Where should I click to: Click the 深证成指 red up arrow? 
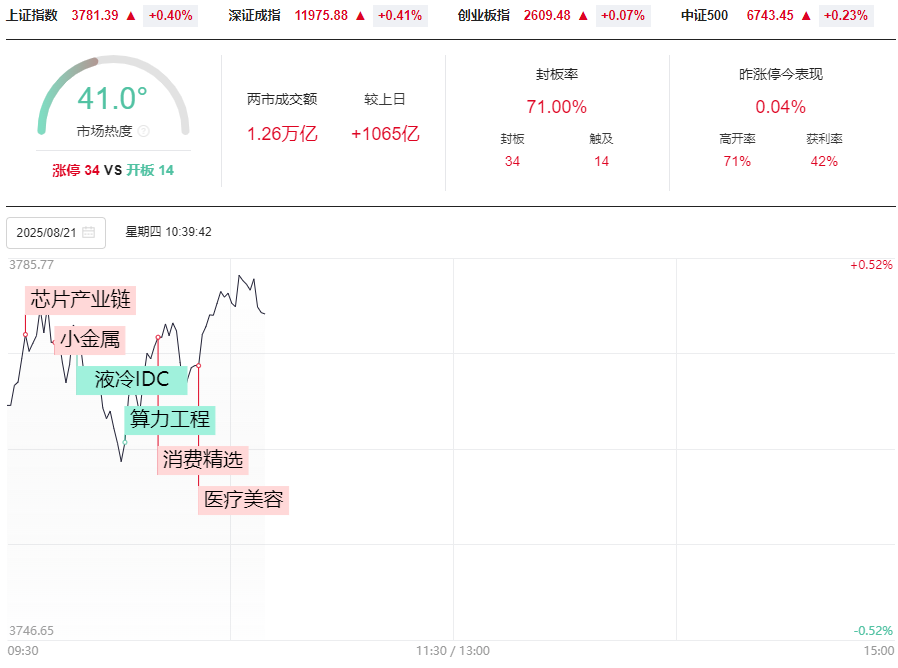coord(360,16)
